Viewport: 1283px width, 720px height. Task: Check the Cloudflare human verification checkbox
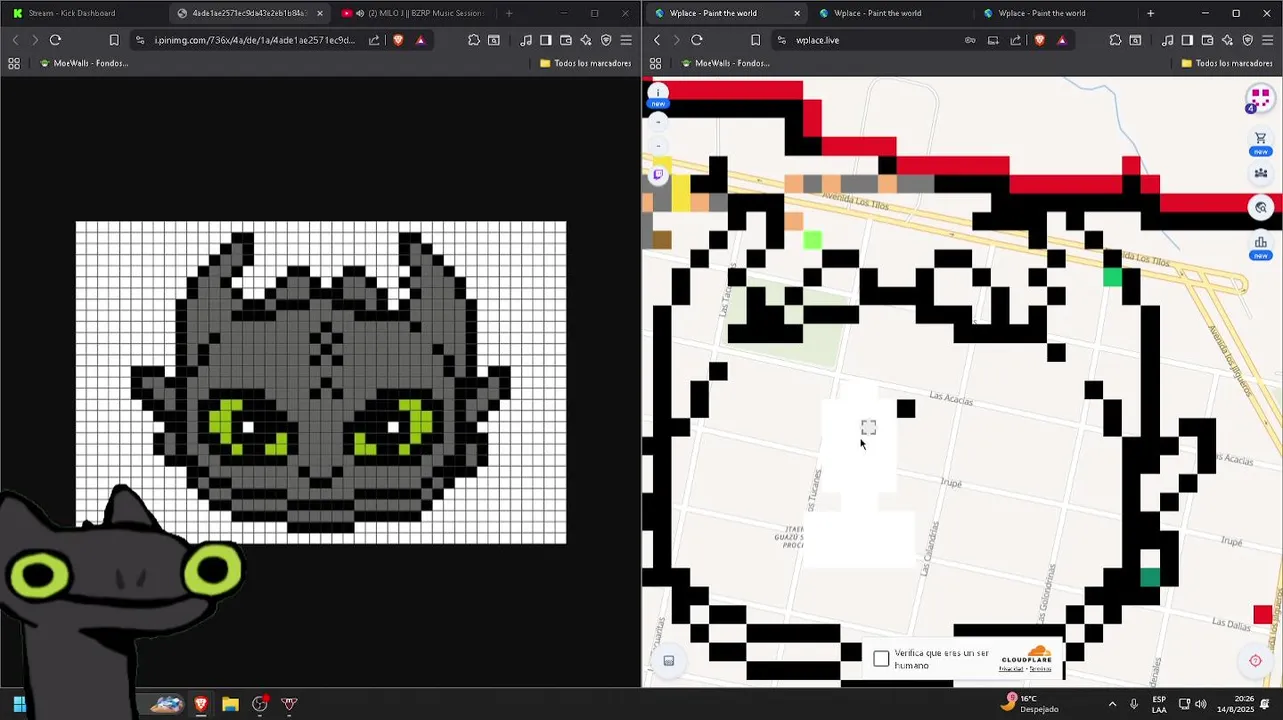(881, 658)
